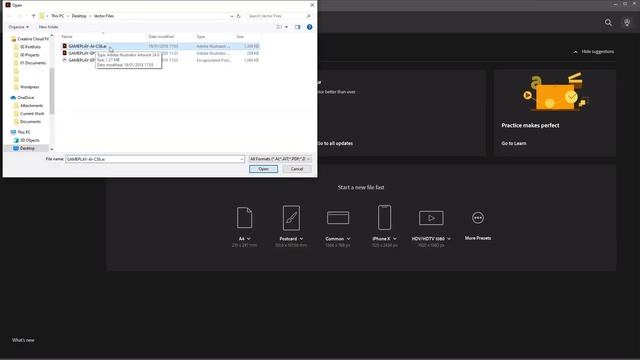
Task: Cancel the Open file dialog
Action: pyautogui.click(x=297, y=169)
